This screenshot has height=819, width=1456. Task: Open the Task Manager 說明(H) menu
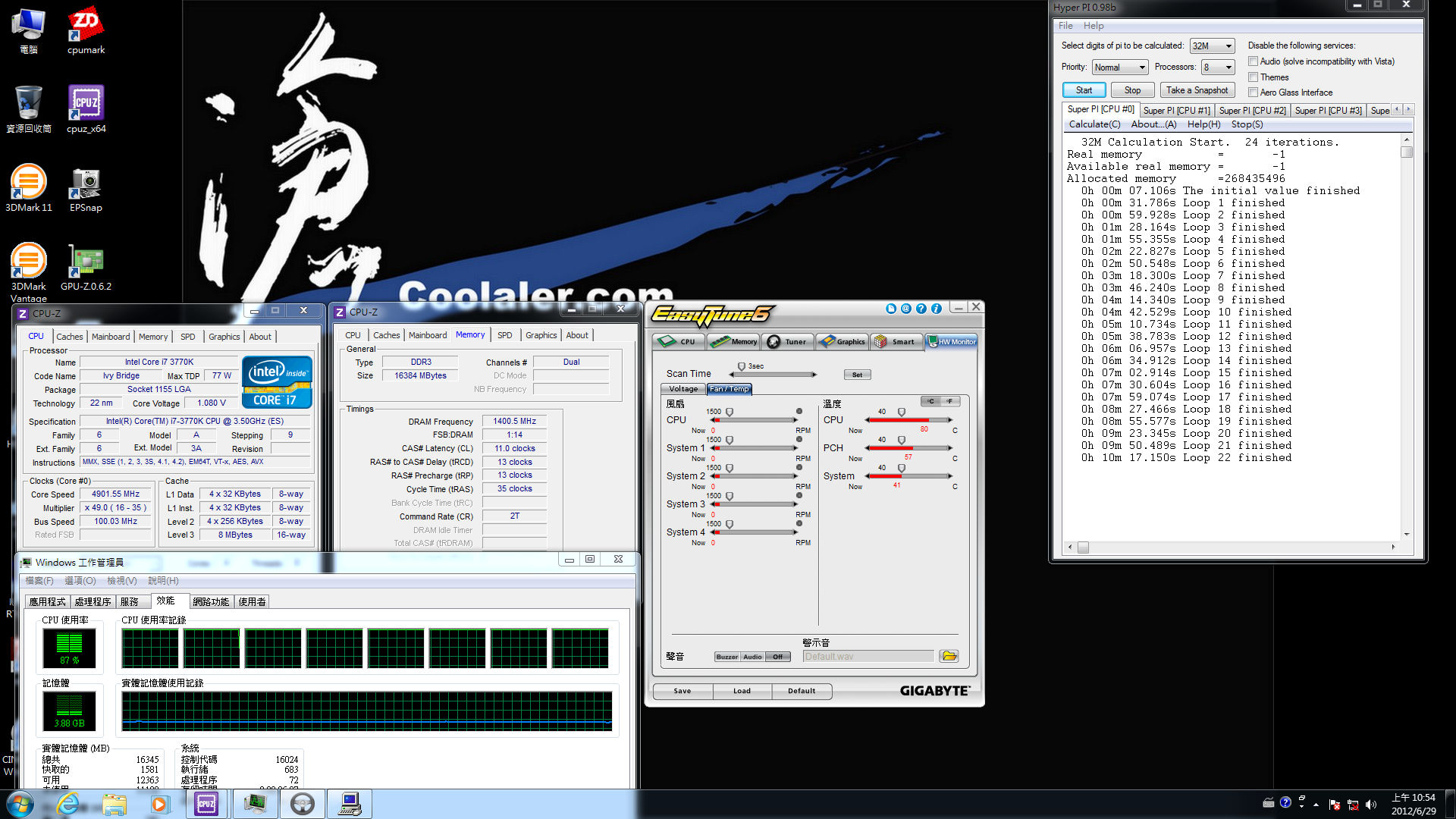point(163,581)
